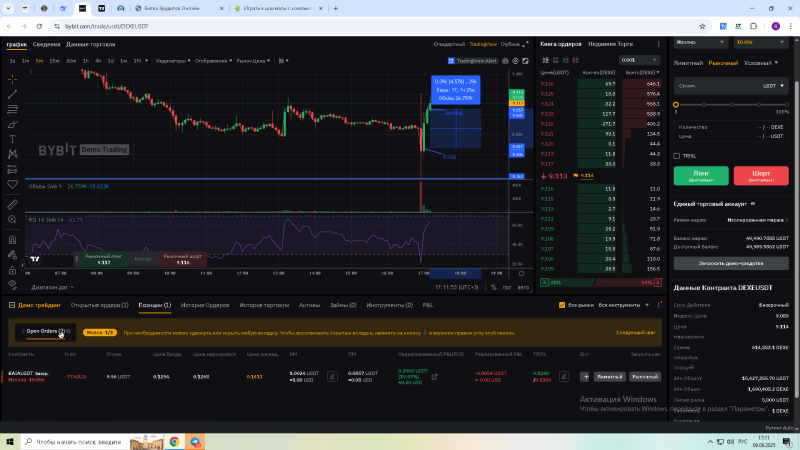
Task: Click the green 'Лонг' button
Action: coord(701,176)
